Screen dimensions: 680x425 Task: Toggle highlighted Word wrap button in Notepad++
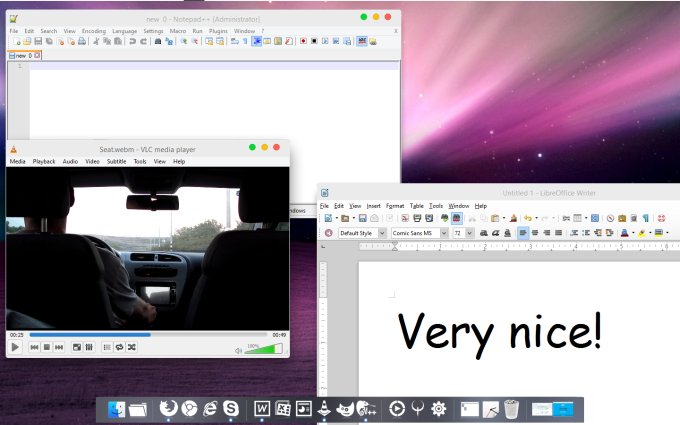click(x=257, y=41)
